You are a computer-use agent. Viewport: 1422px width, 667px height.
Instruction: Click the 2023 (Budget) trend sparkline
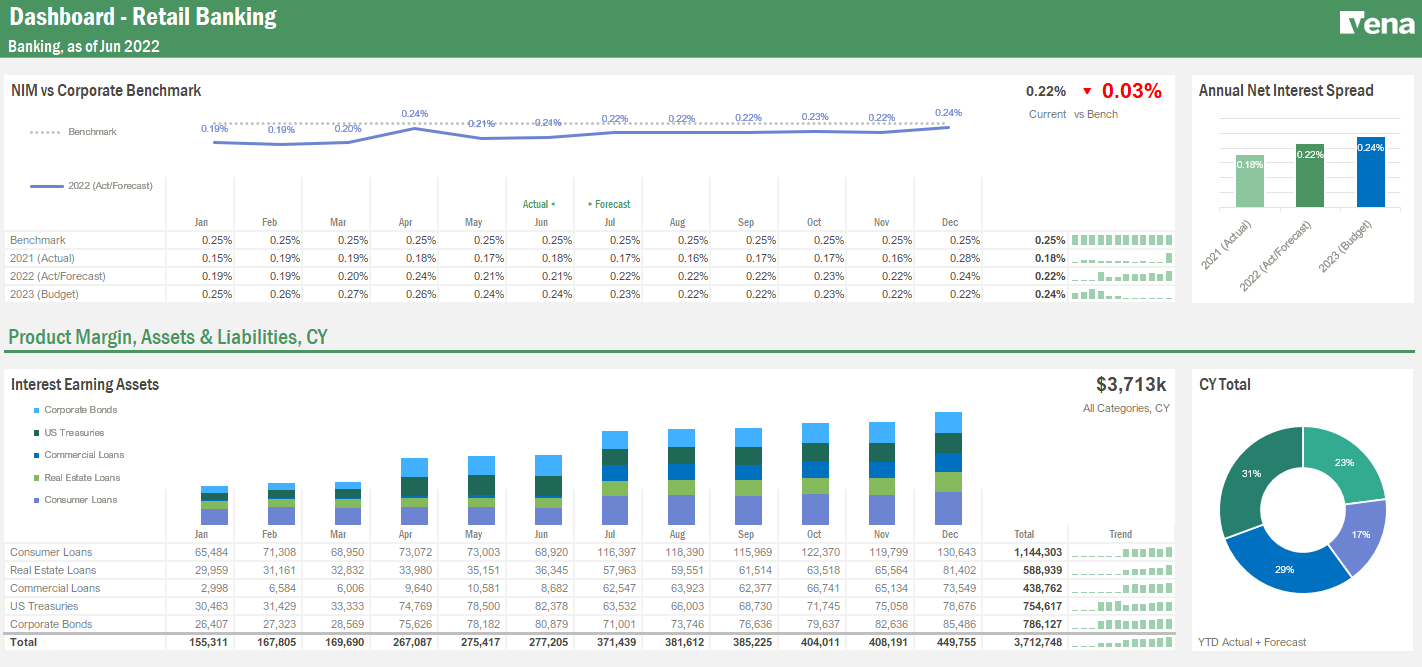(1120, 294)
